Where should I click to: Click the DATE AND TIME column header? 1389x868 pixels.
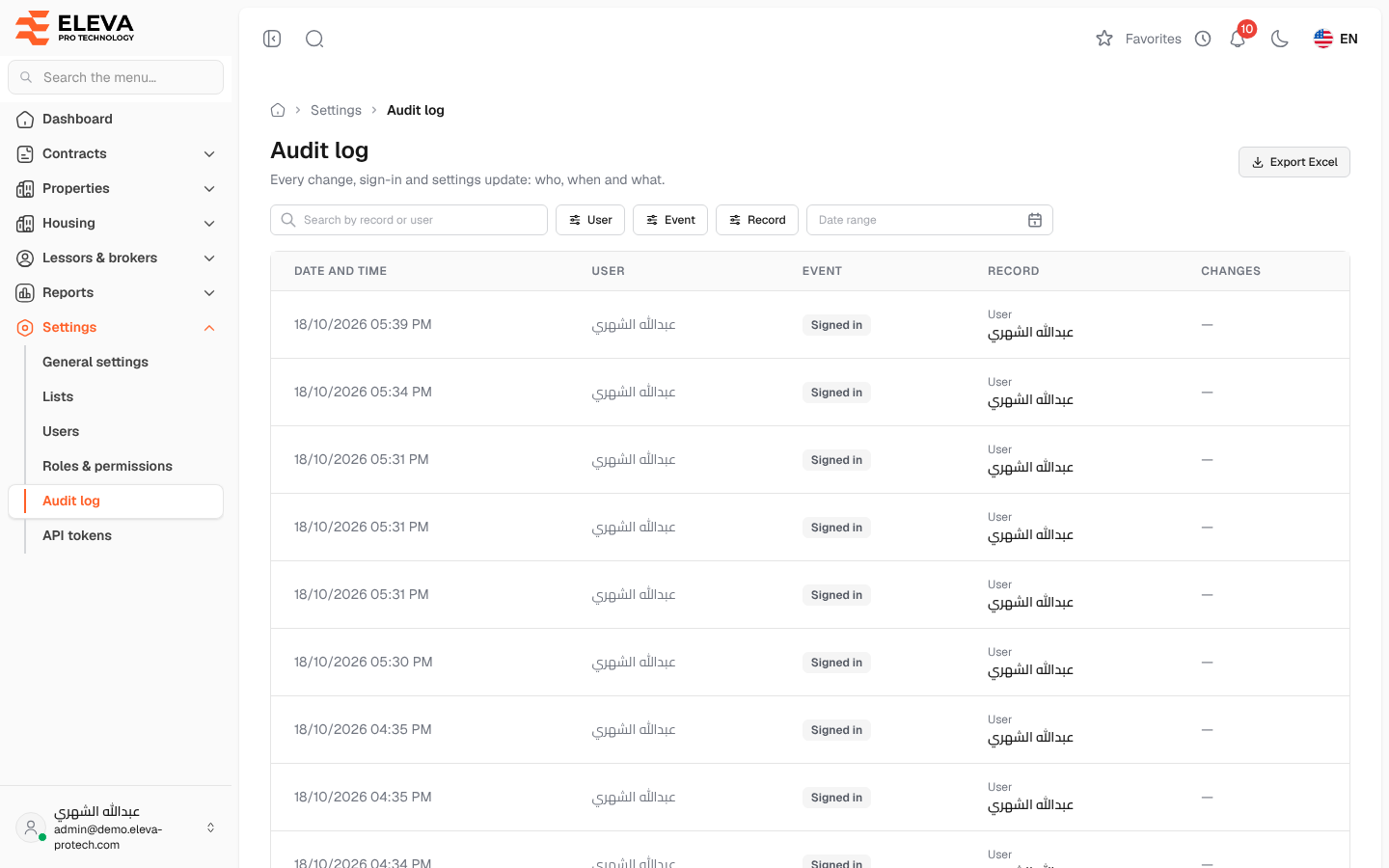pyautogui.click(x=340, y=271)
